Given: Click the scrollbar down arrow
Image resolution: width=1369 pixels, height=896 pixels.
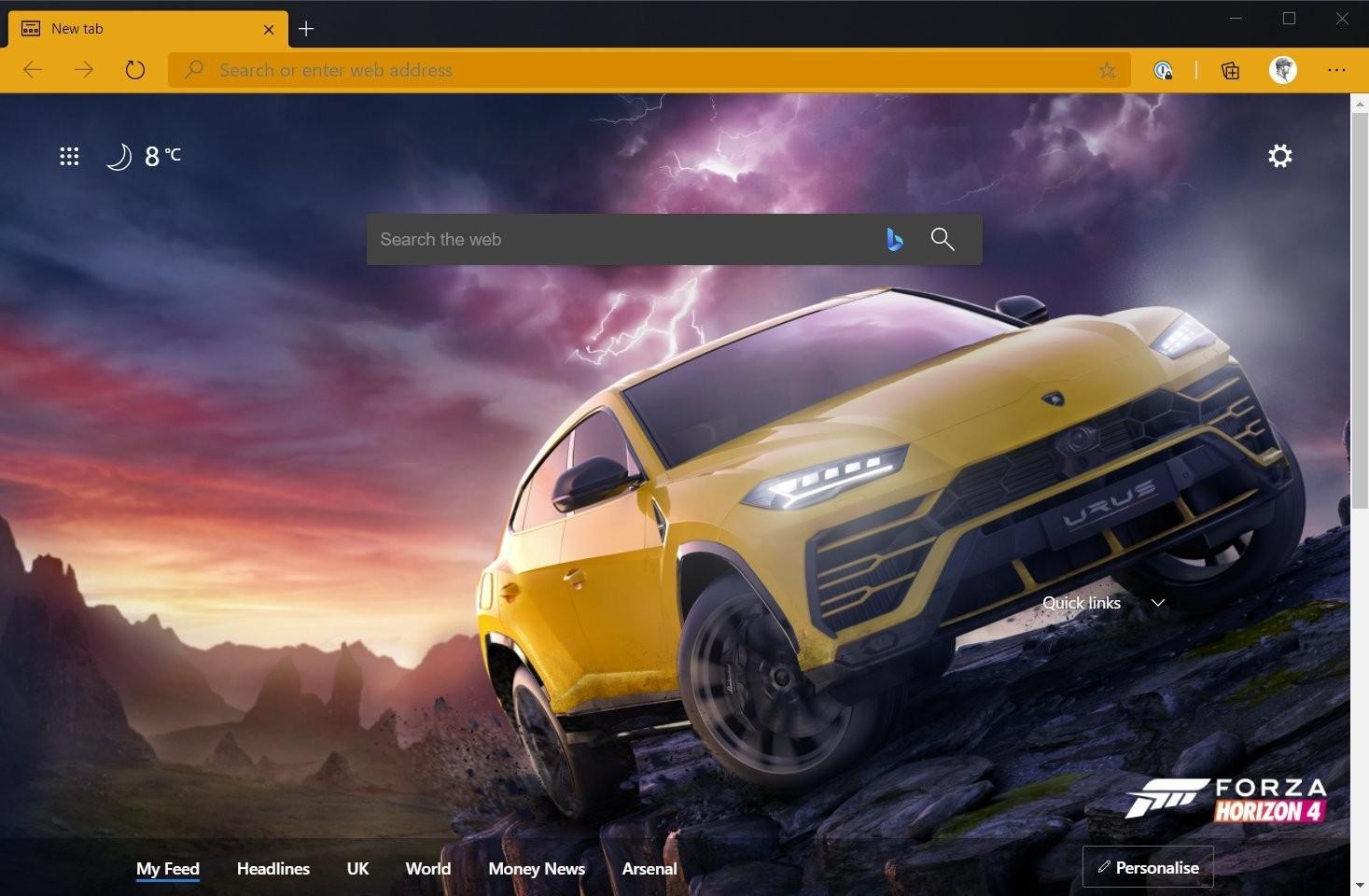Looking at the screenshot, I should pos(1360,885).
